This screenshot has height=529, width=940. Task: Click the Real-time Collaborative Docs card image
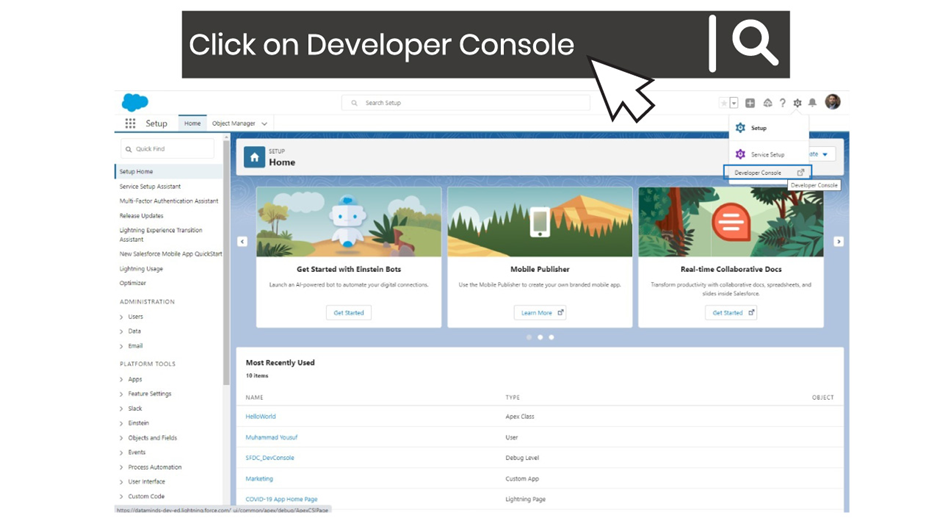(x=731, y=222)
